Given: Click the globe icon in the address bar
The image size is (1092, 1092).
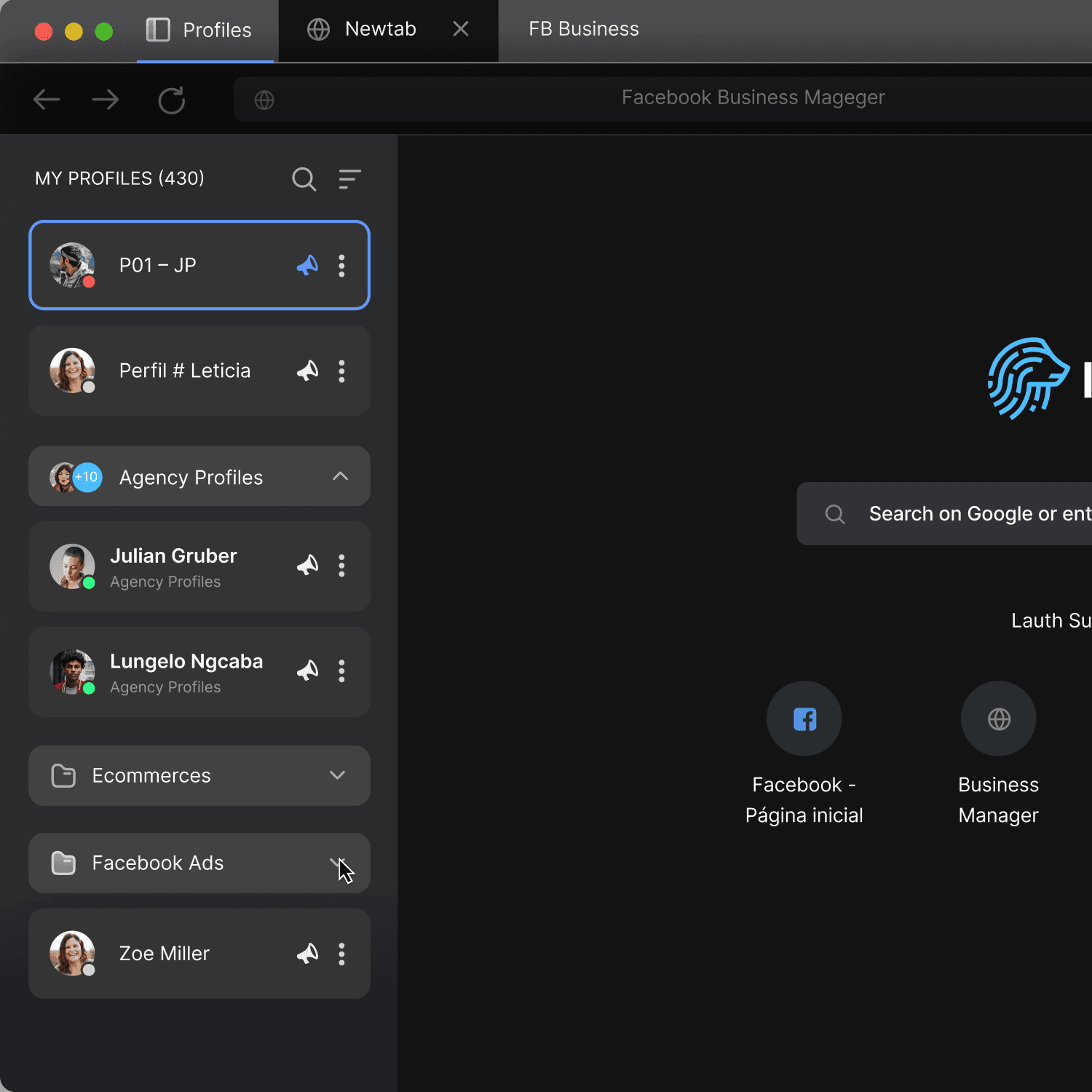Looking at the screenshot, I should 264,100.
